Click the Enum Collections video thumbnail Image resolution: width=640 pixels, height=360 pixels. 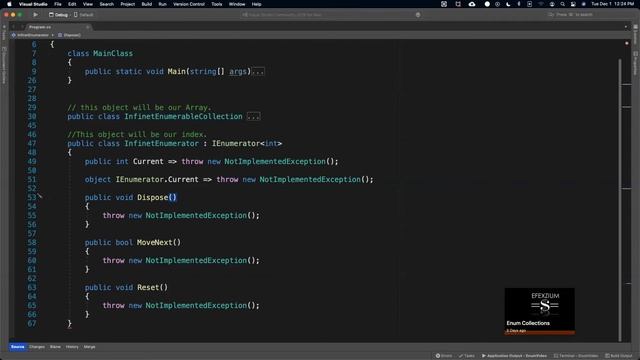(x=539, y=311)
